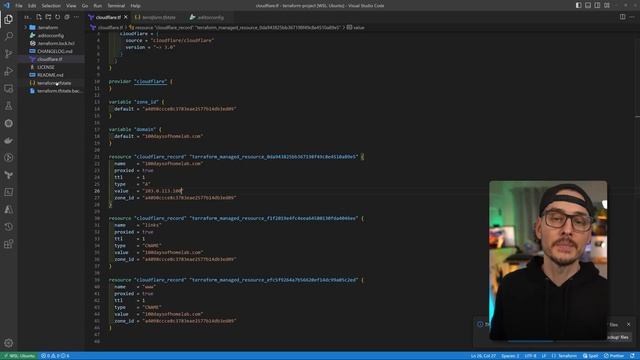The width and height of the screenshot is (640, 360).
Task: Dismiss the notification toast with its X button
Action: pos(629,324)
